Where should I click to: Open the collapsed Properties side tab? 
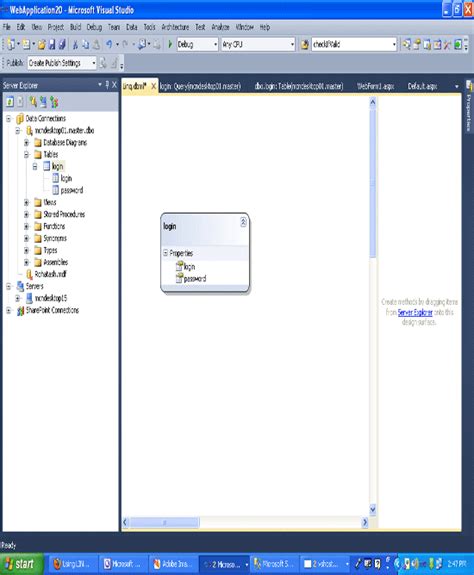coord(469,106)
